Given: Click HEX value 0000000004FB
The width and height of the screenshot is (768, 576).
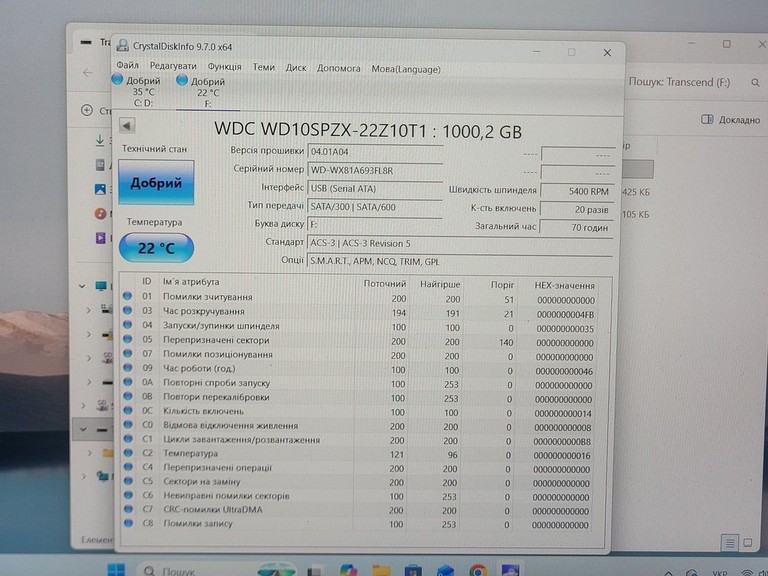Looking at the screenshot, I should [565, 314].
